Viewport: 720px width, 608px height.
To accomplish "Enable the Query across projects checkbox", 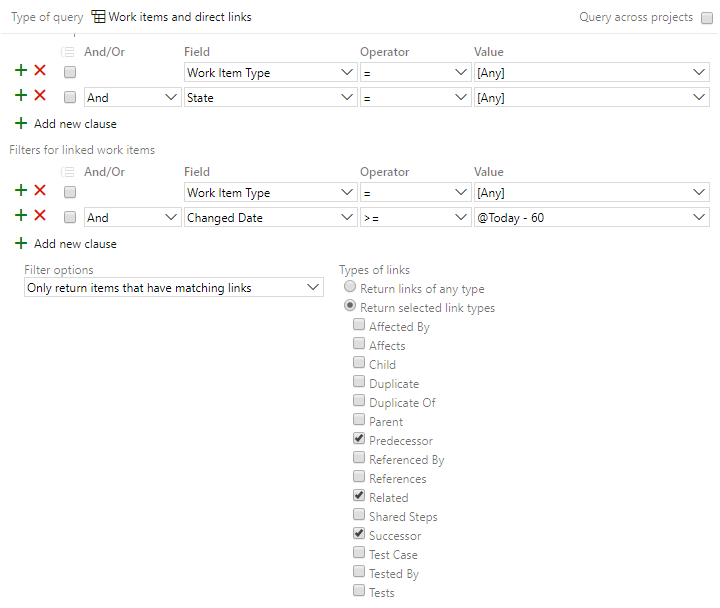I will pos(707,18).
